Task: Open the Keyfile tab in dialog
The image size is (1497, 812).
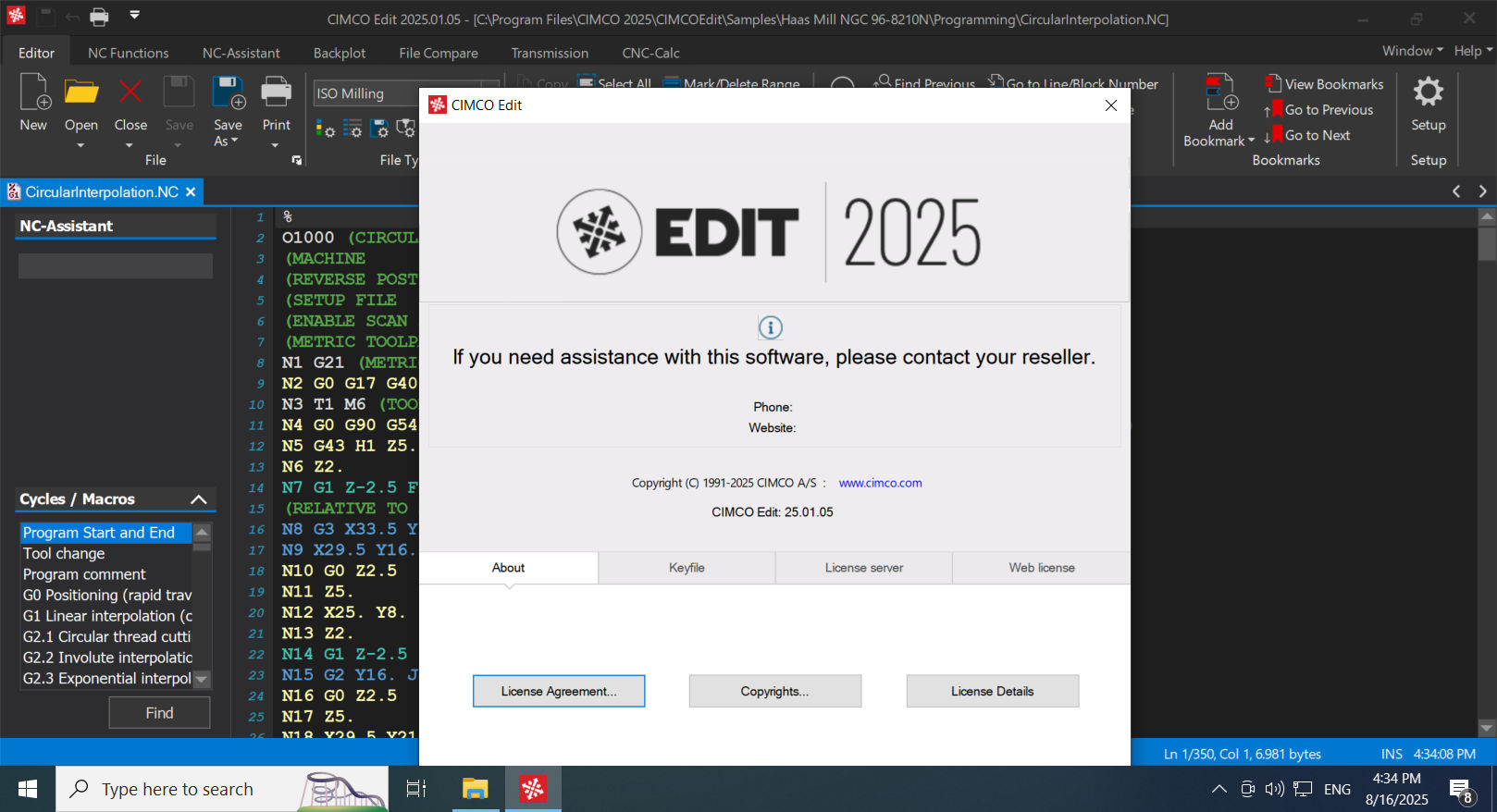Action: pyautogui.click(x=687, y=568)
